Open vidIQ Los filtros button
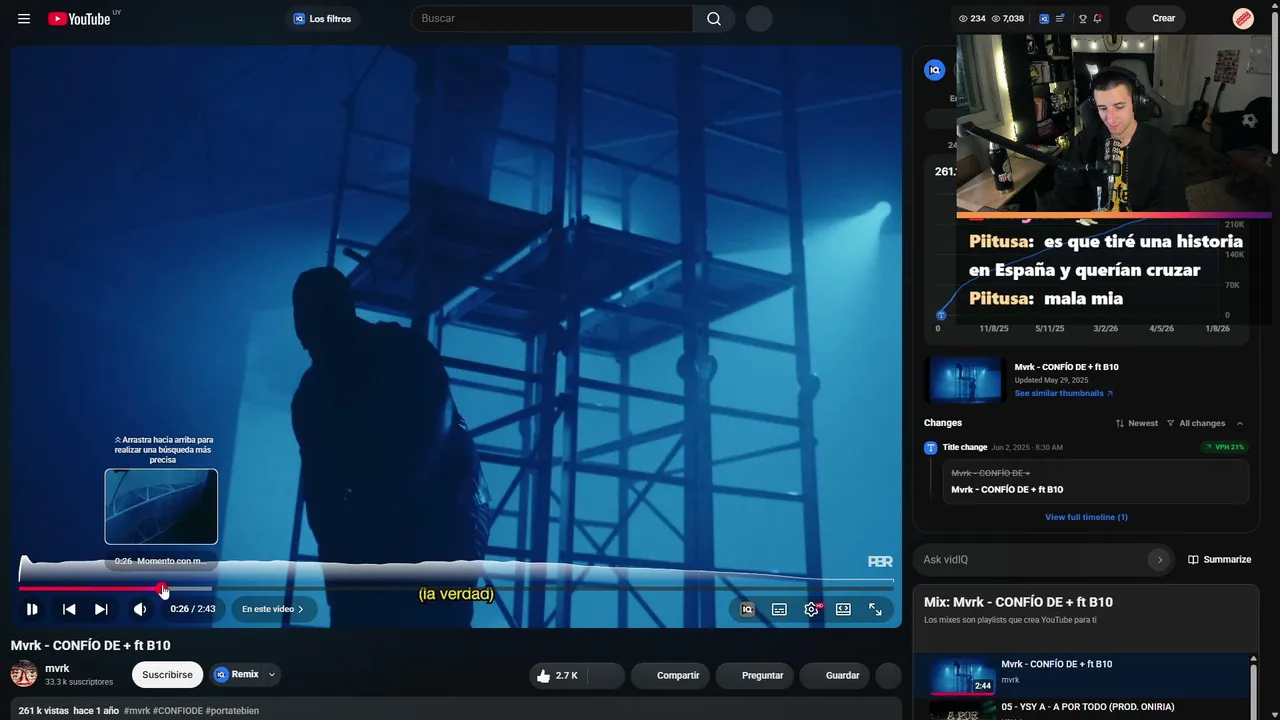 323,19
